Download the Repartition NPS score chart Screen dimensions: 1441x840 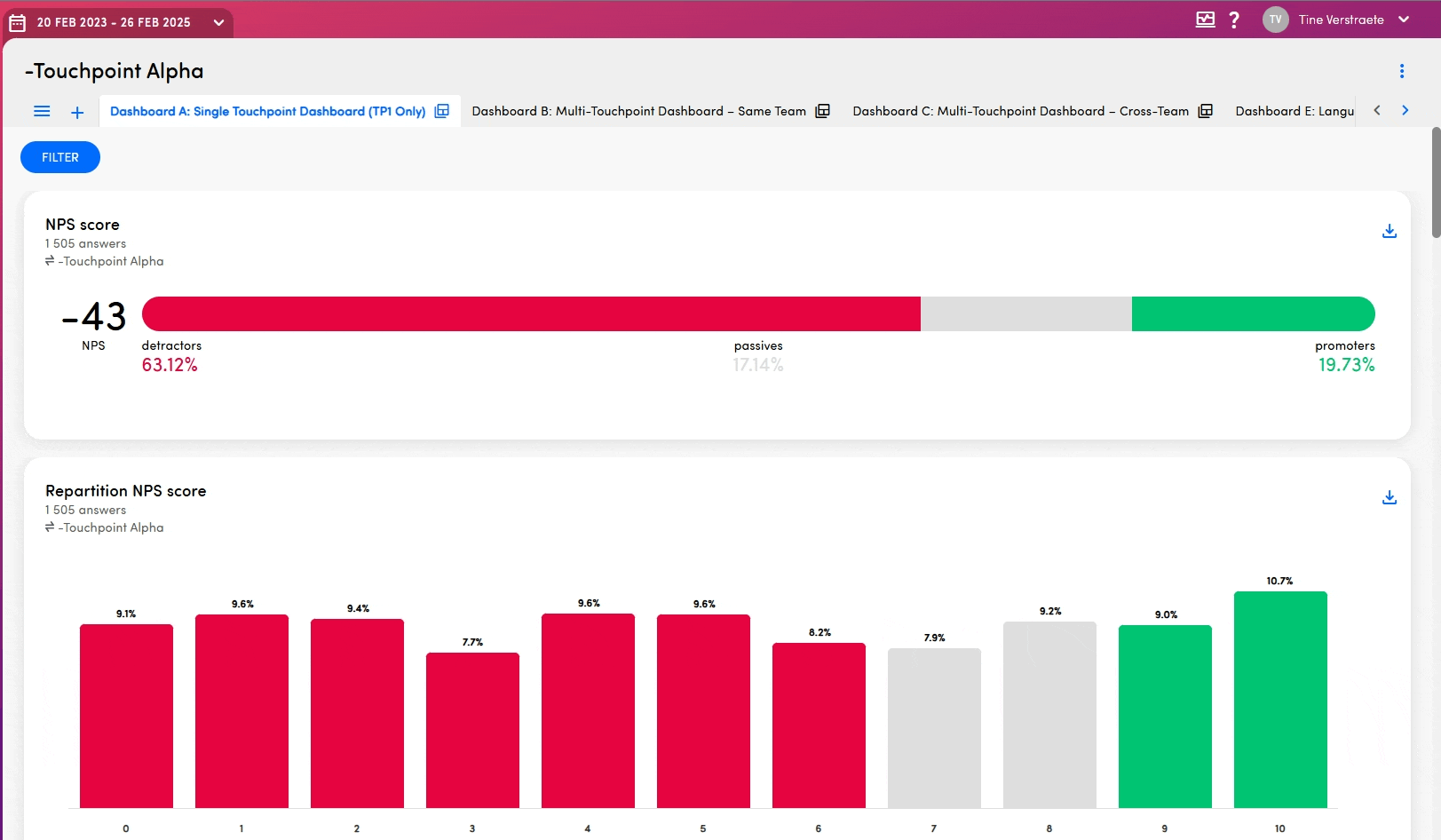point(1389,497)
